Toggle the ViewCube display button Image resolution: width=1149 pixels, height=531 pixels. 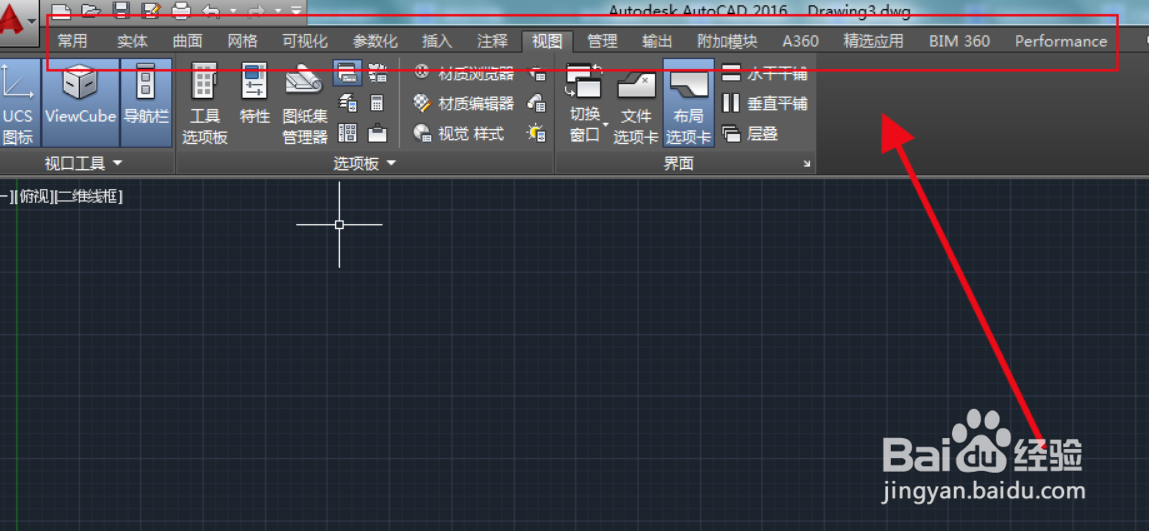pos(81,103)
